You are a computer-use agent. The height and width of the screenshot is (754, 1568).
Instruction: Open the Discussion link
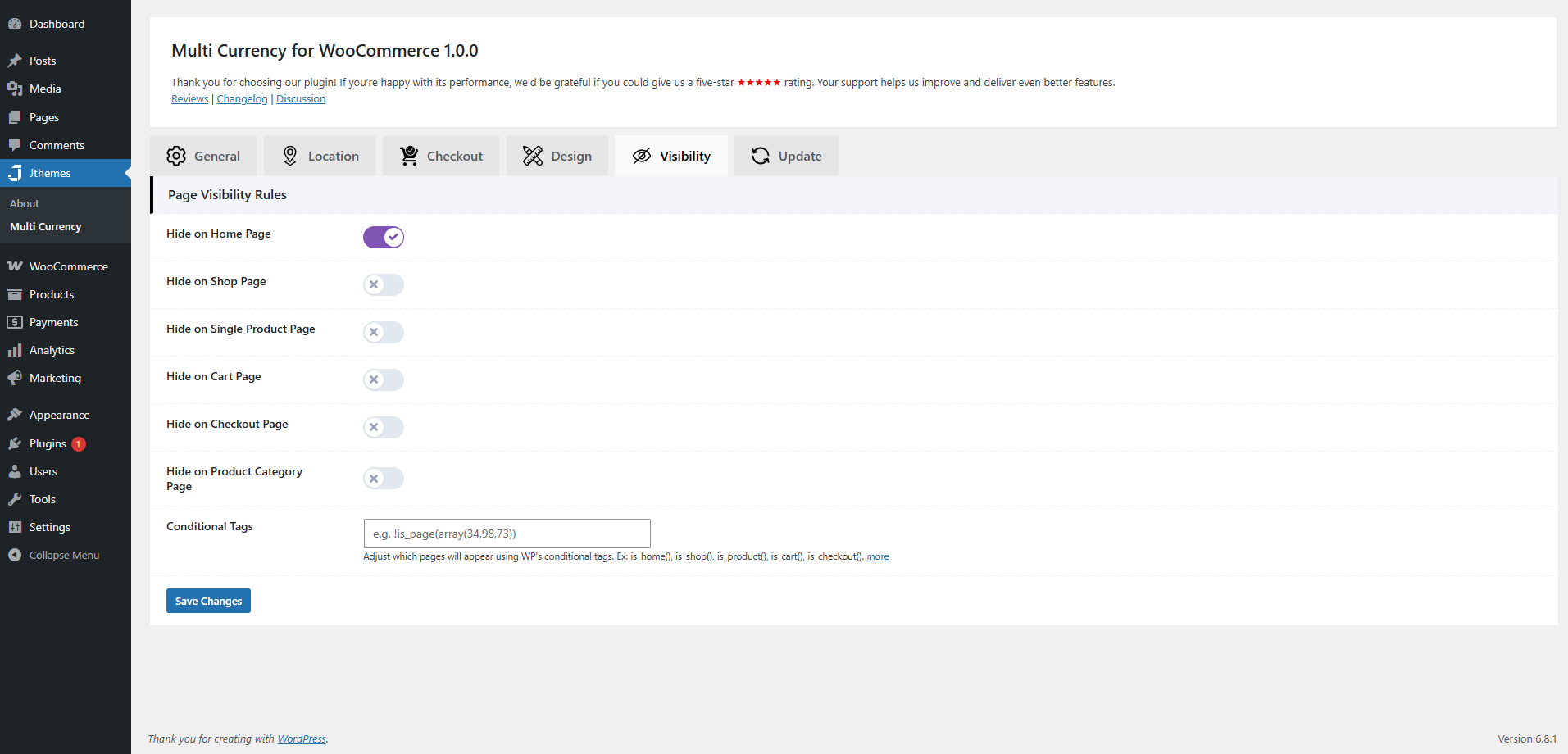click(301, 99)
